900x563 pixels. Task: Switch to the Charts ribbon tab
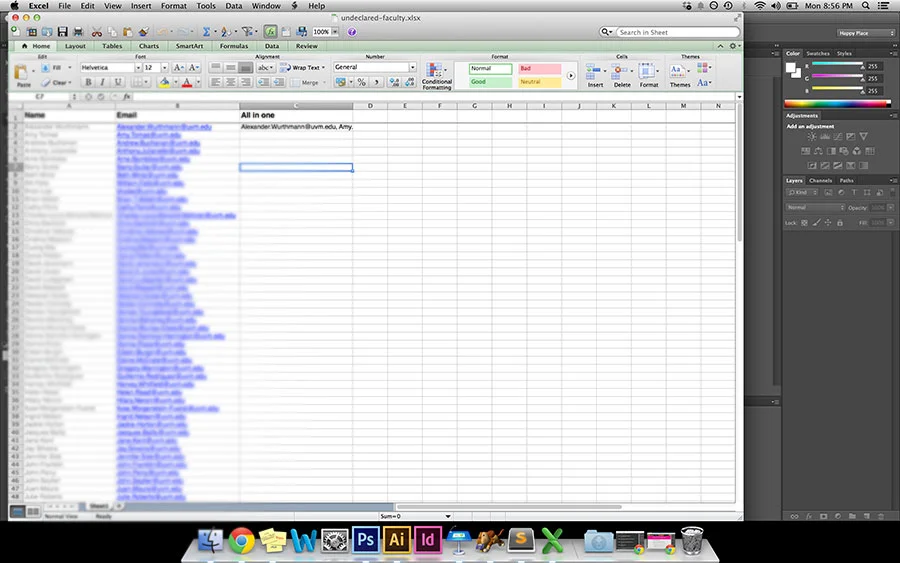pos(149,46)
